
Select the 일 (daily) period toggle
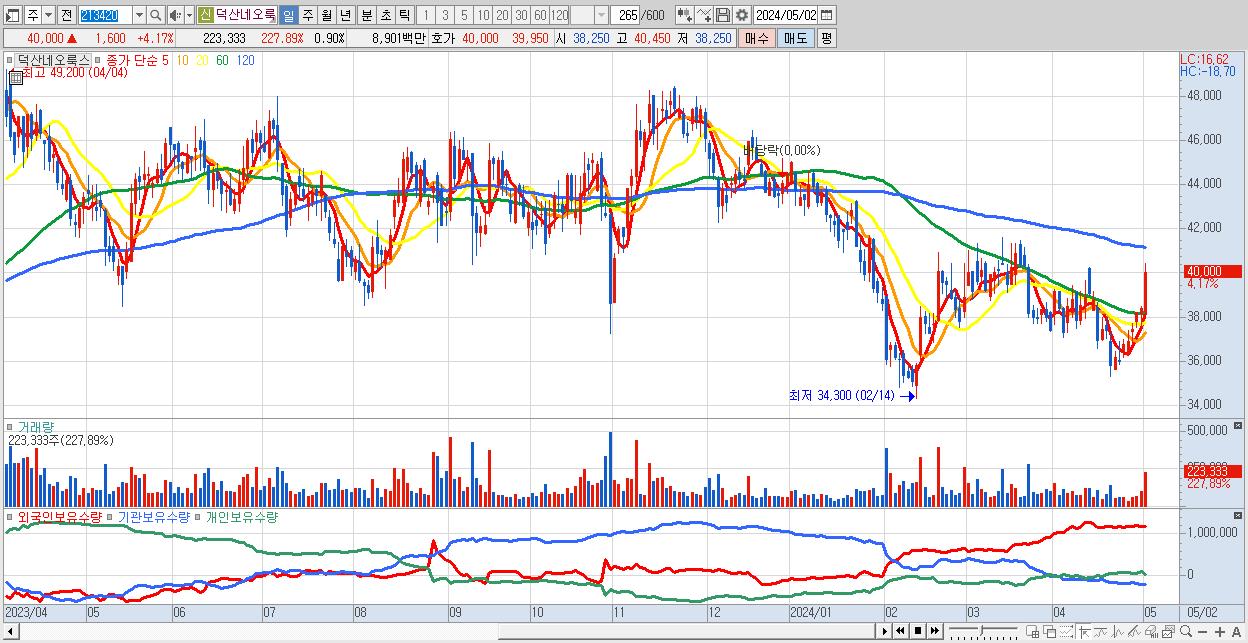pos(288,15)
